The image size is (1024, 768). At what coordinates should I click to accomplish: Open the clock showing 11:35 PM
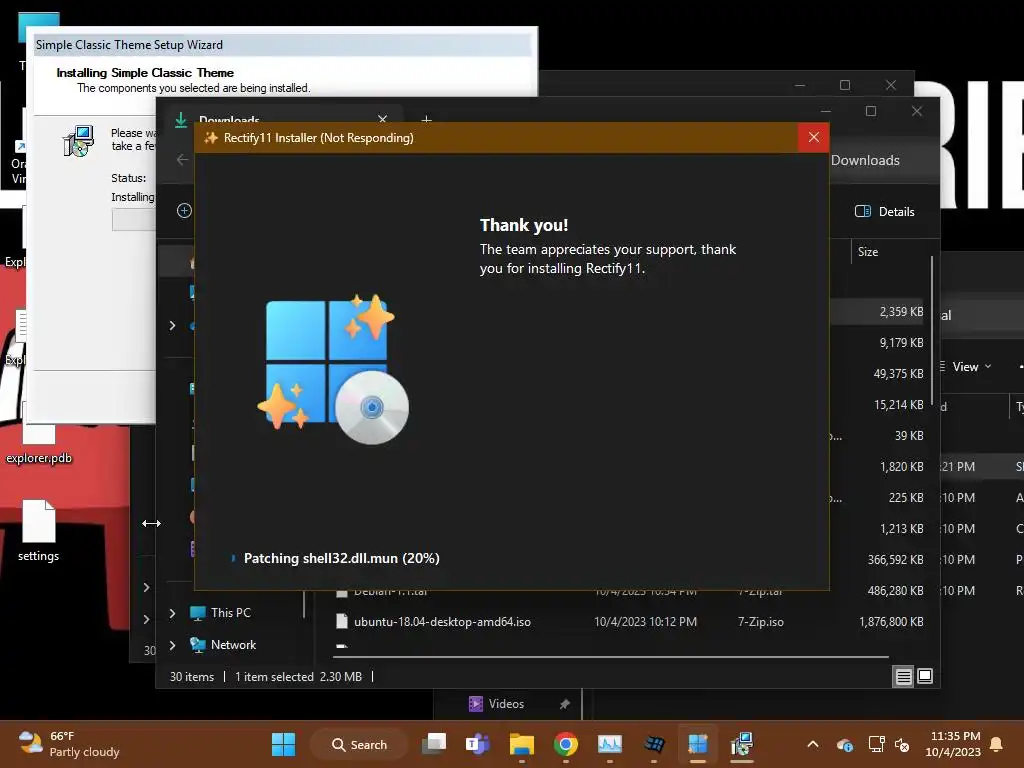(953, 744)
